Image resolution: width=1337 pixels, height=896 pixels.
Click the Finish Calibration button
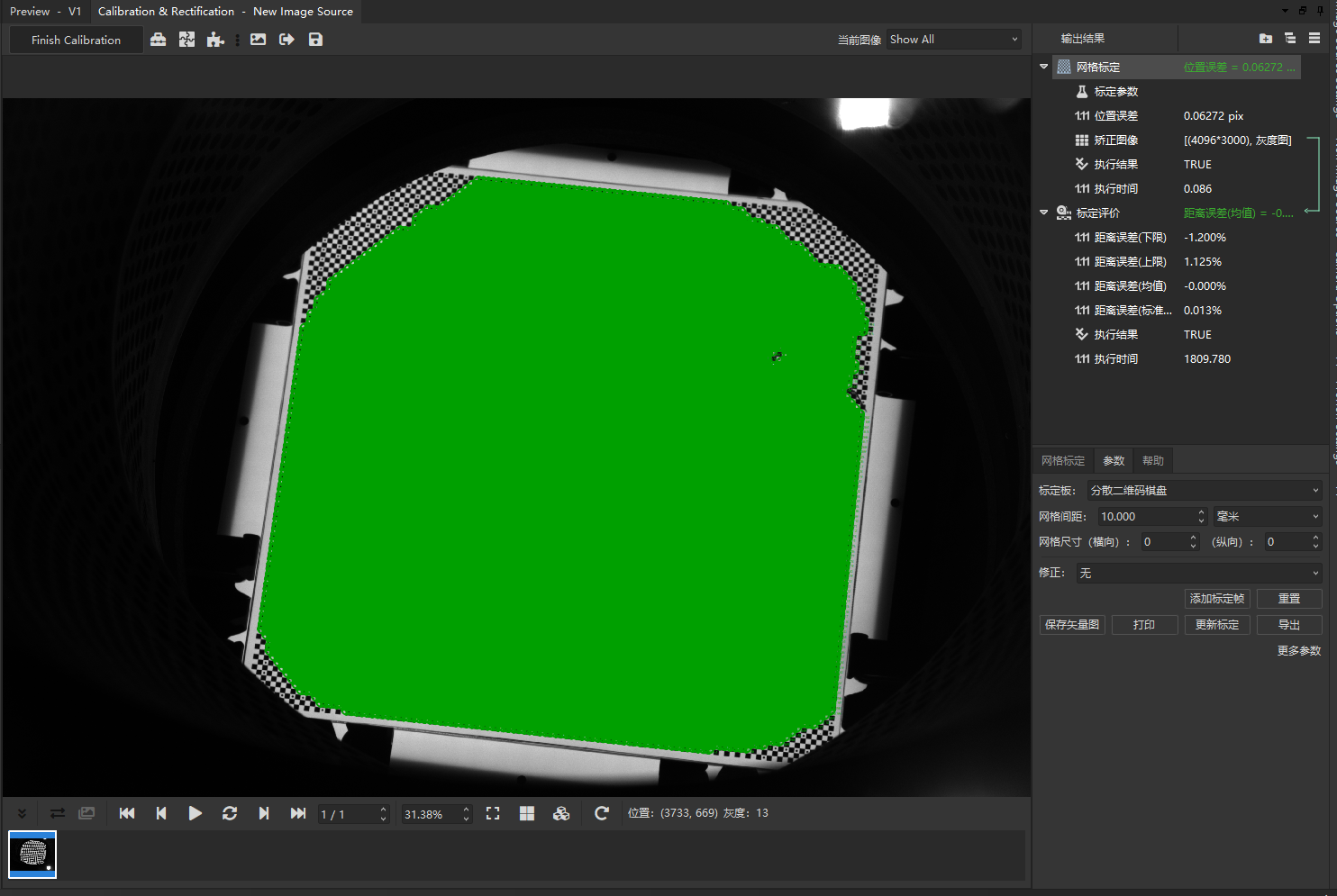76,40
